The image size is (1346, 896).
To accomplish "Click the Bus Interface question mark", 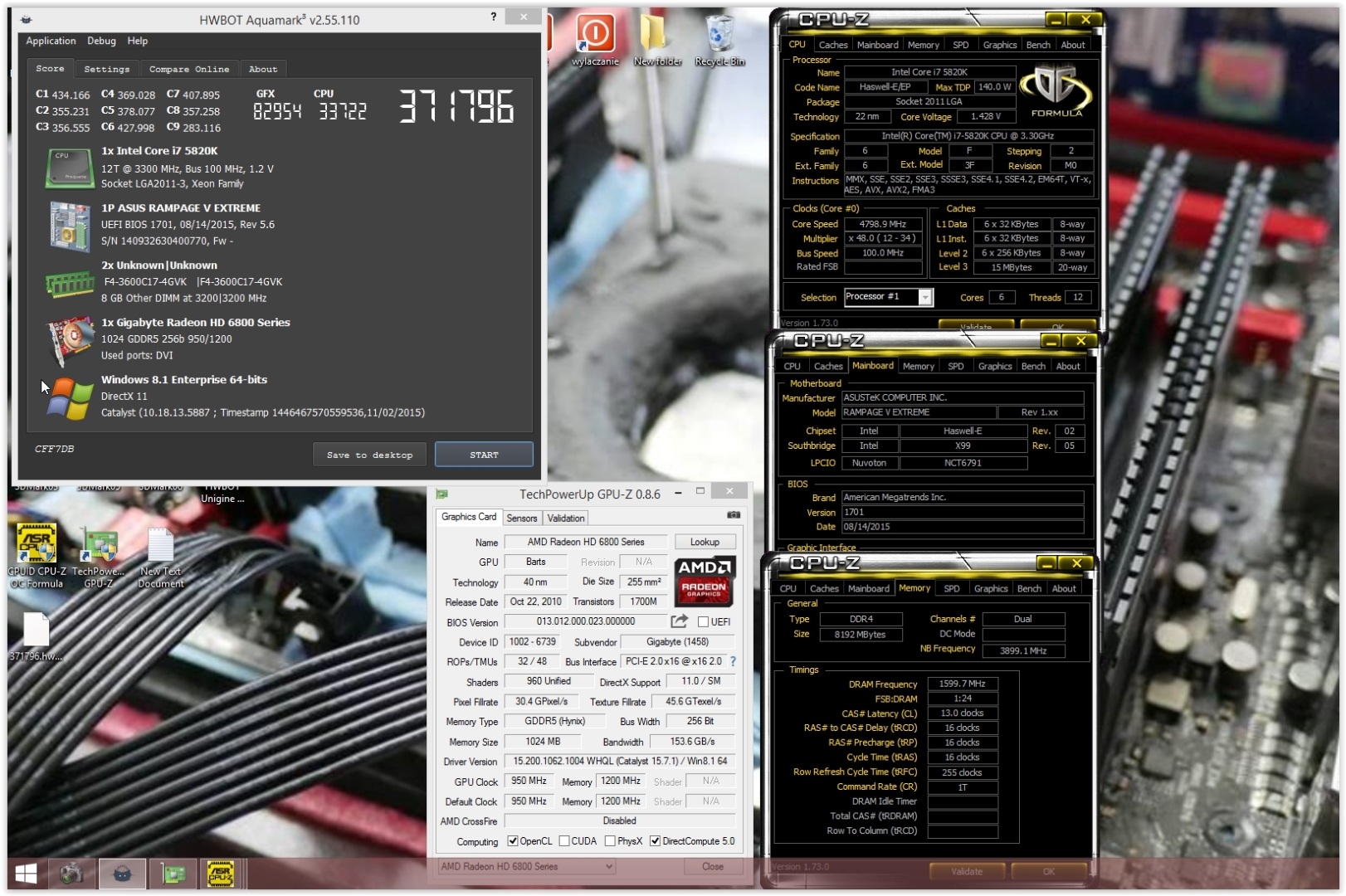I will coord(733,661).
